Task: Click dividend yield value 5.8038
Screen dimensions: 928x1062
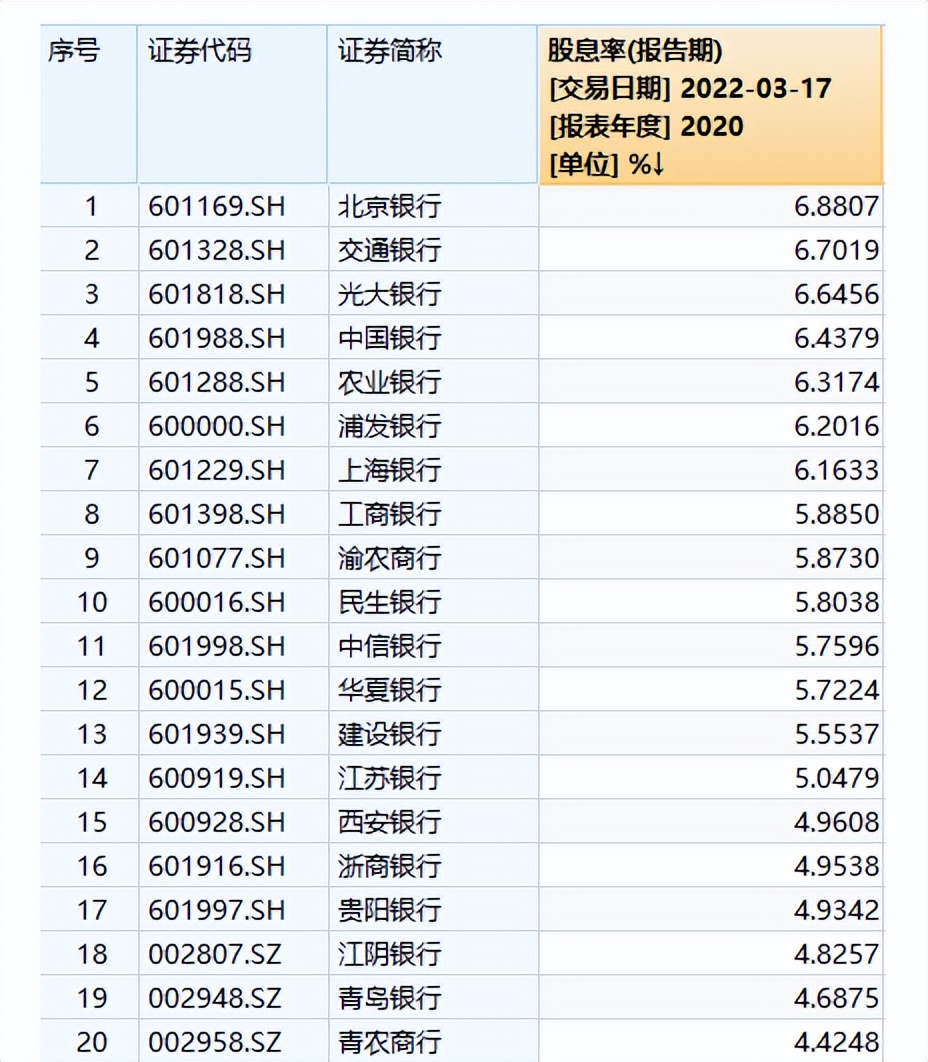Action: pos(836,602)
